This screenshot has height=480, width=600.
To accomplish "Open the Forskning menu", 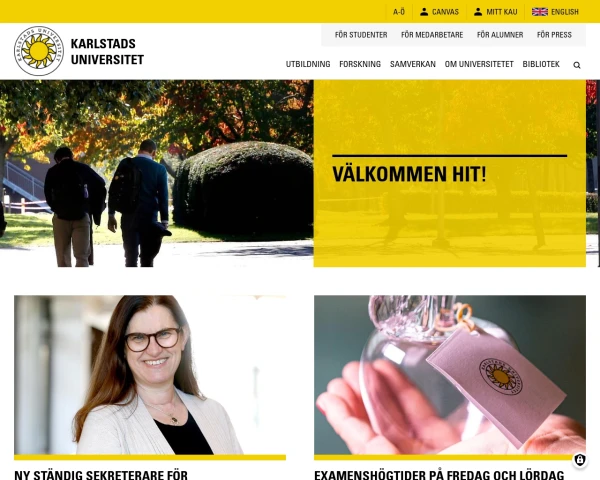I will click(360, 64).
